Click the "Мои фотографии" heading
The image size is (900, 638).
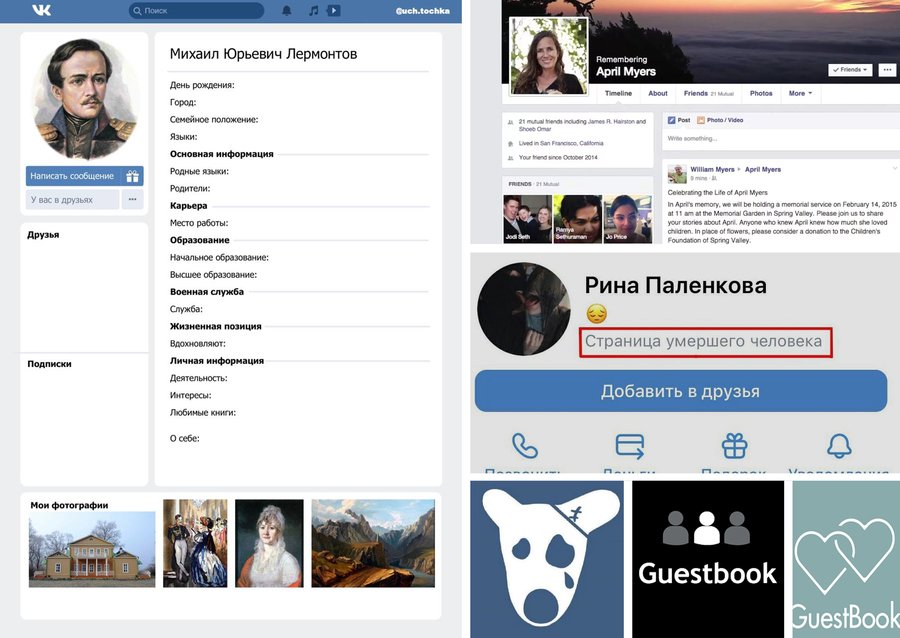69,505
